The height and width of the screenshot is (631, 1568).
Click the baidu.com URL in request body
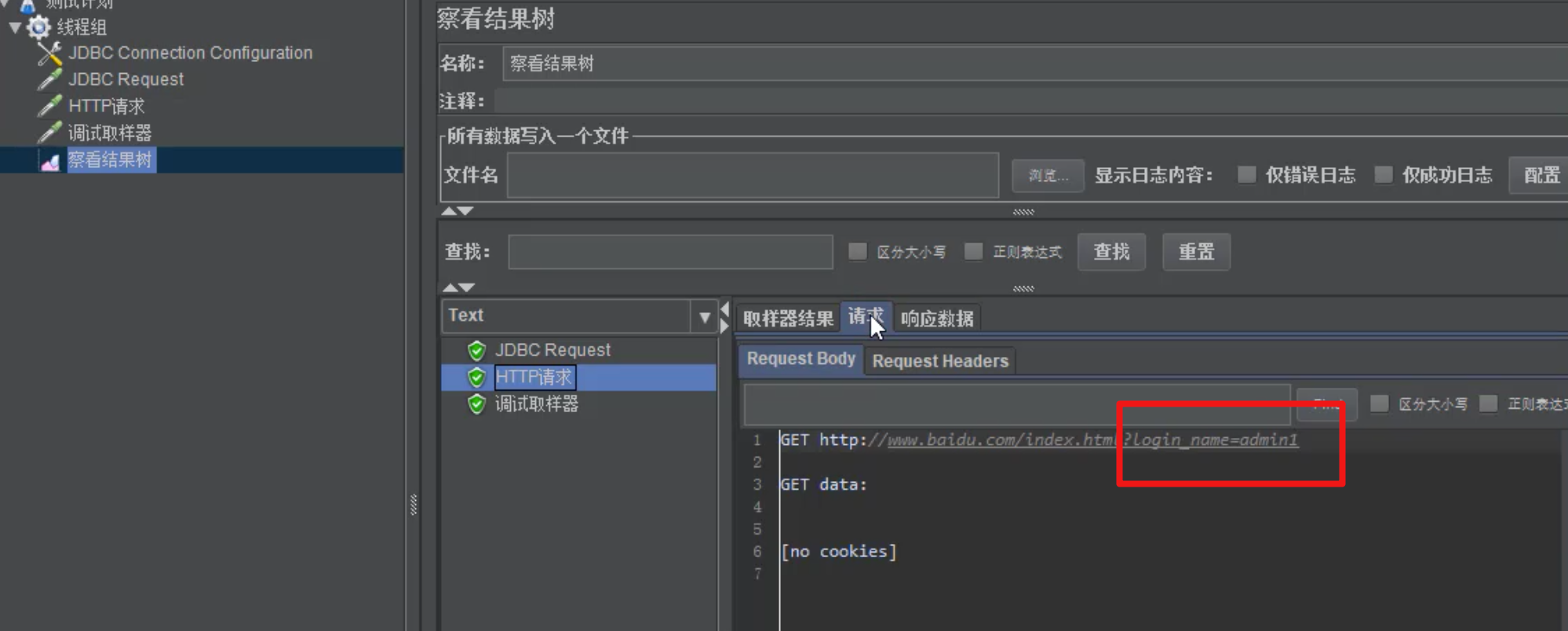1092,440
